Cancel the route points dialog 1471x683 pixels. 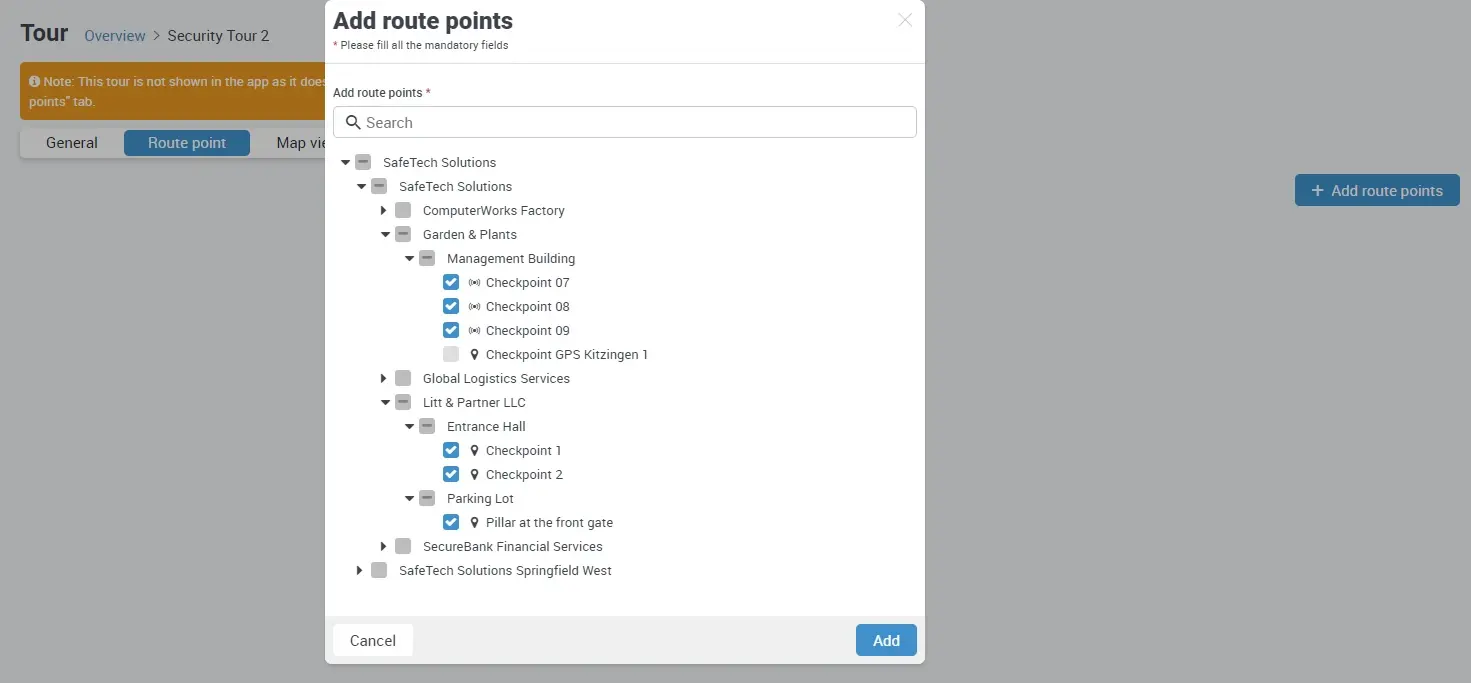[x=372, y=640]
